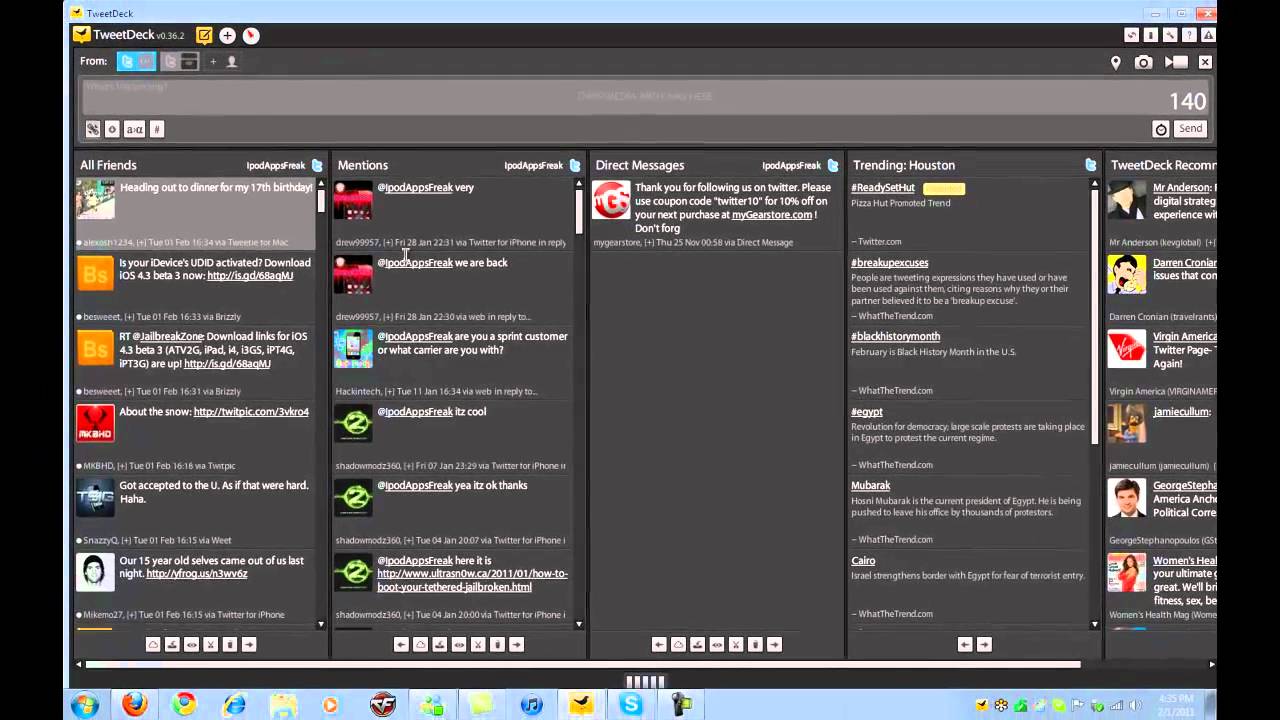Record video with the video camera icon
The height and width of the screenshot is (720, 1280).
pyautogui.click(x=1176, y=62)
